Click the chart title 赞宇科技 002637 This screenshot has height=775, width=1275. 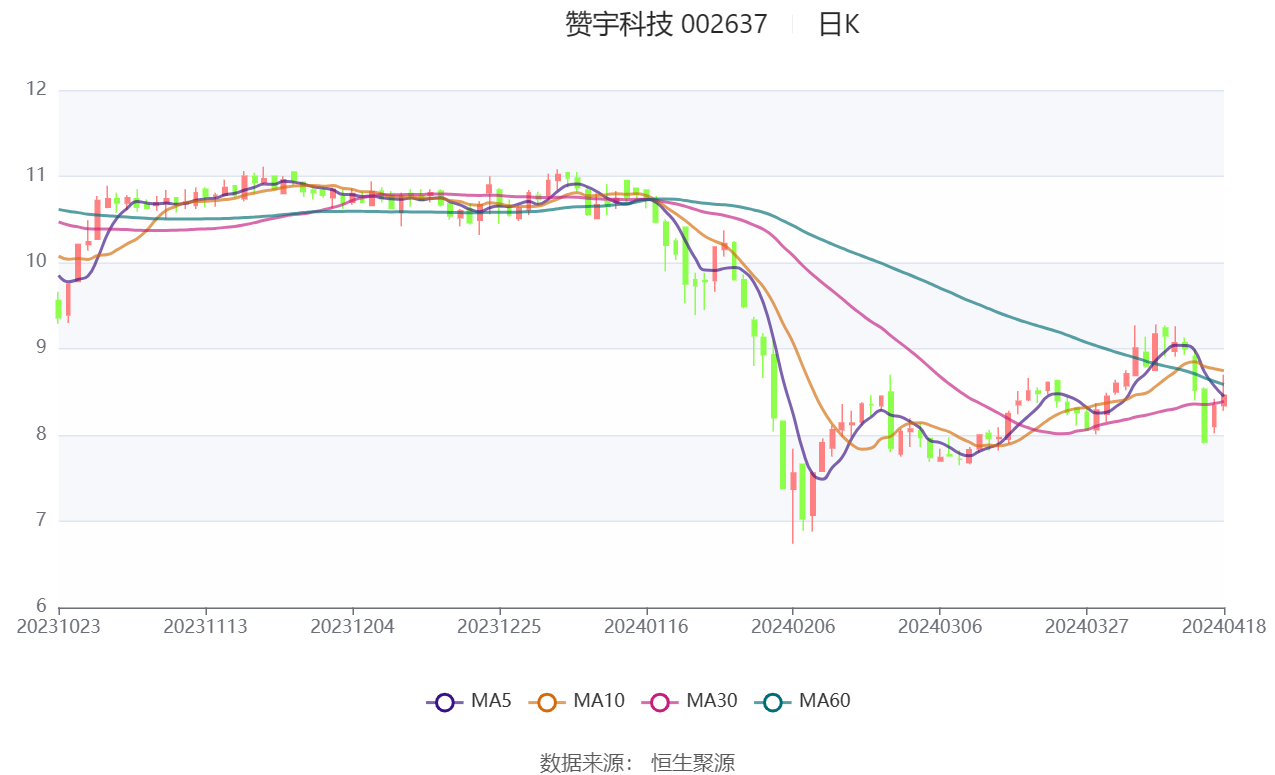click(x=666, y=24)
